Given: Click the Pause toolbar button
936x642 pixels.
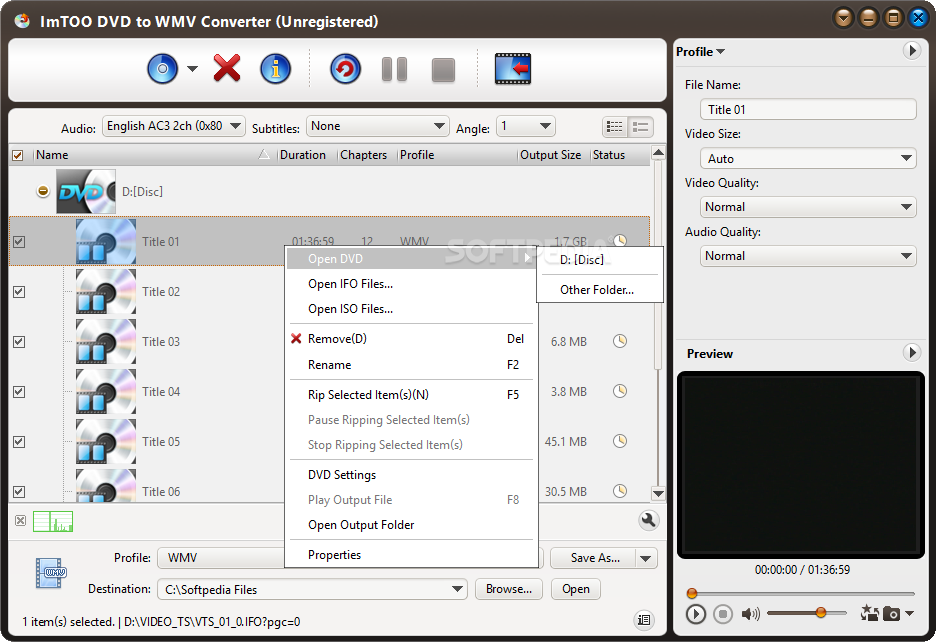Looking at the screenshot, I should (395, 69).
